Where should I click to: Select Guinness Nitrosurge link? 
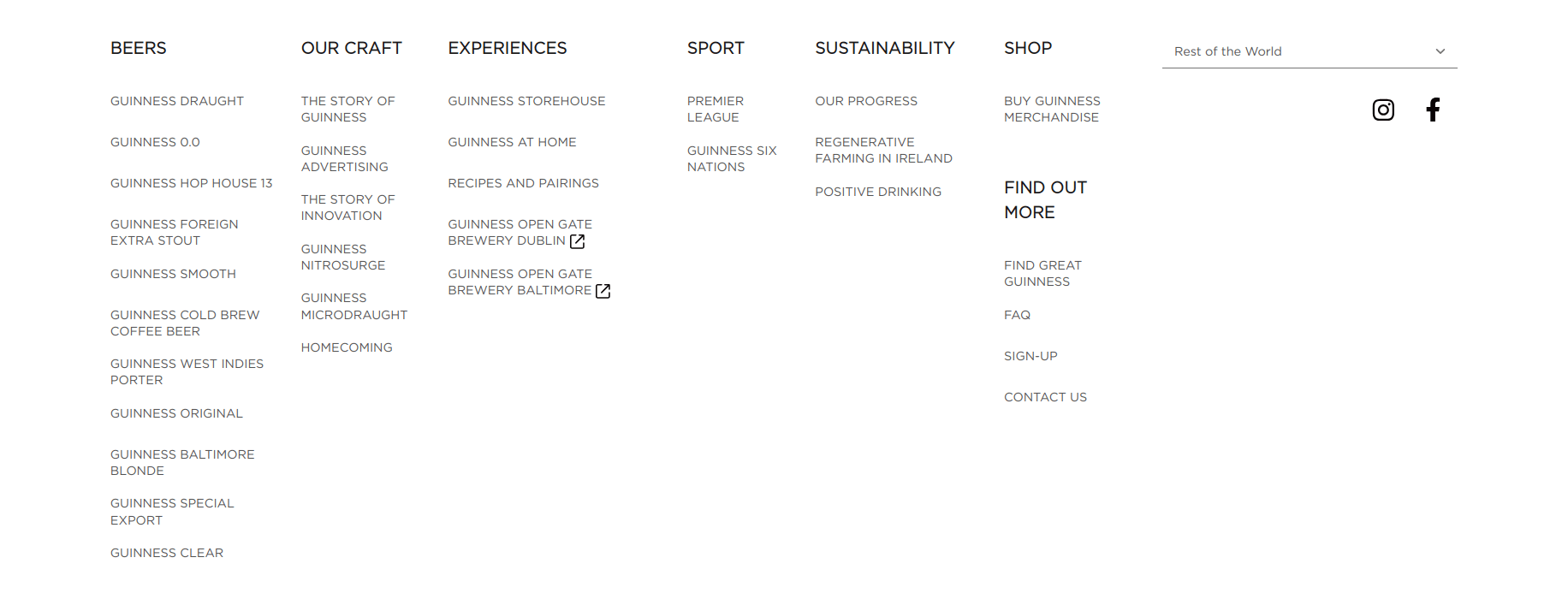[342, 257]
